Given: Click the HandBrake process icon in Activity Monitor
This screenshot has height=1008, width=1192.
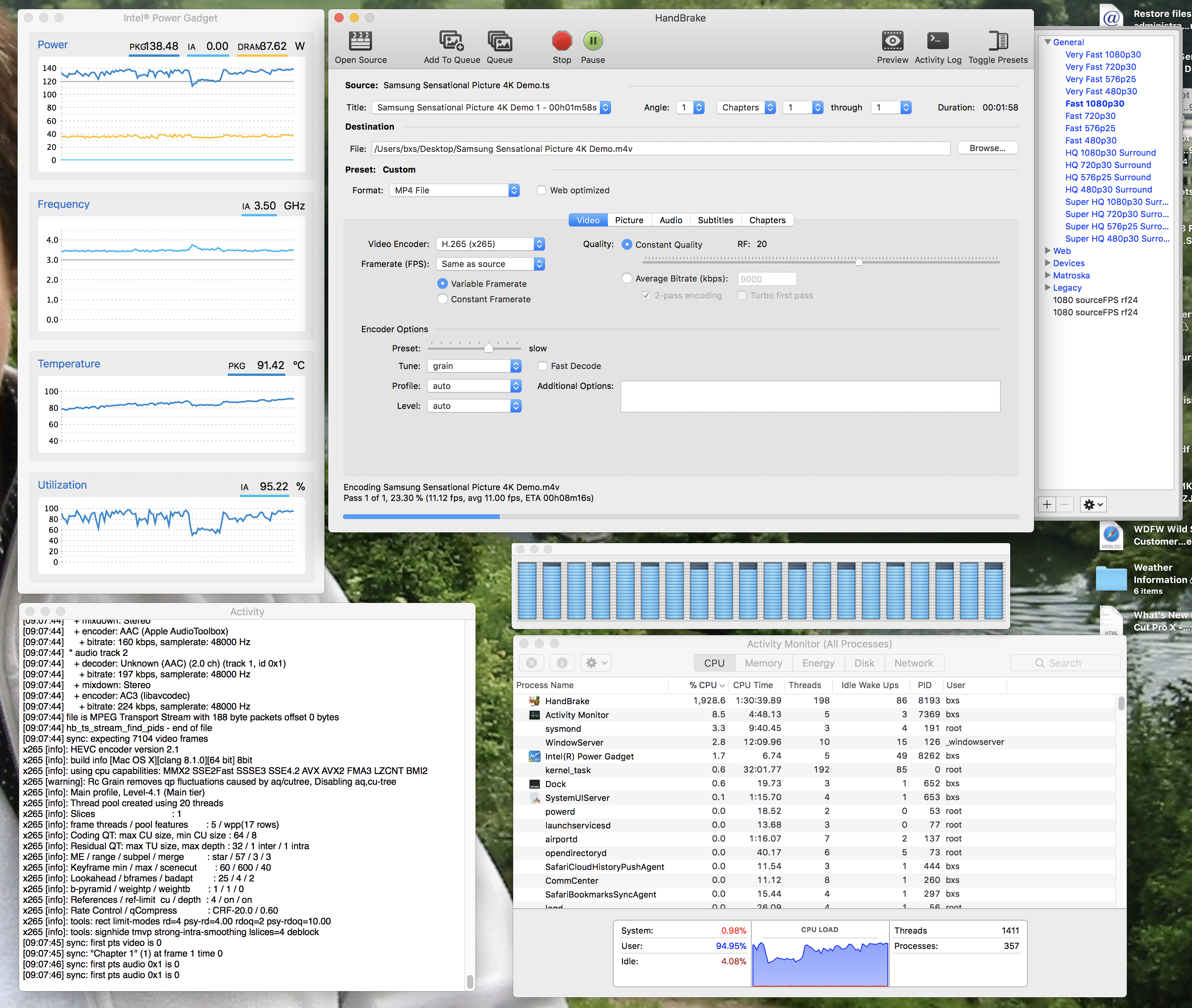Looking at the screenshot, I should pyautogui.click(x=534, y=700).
